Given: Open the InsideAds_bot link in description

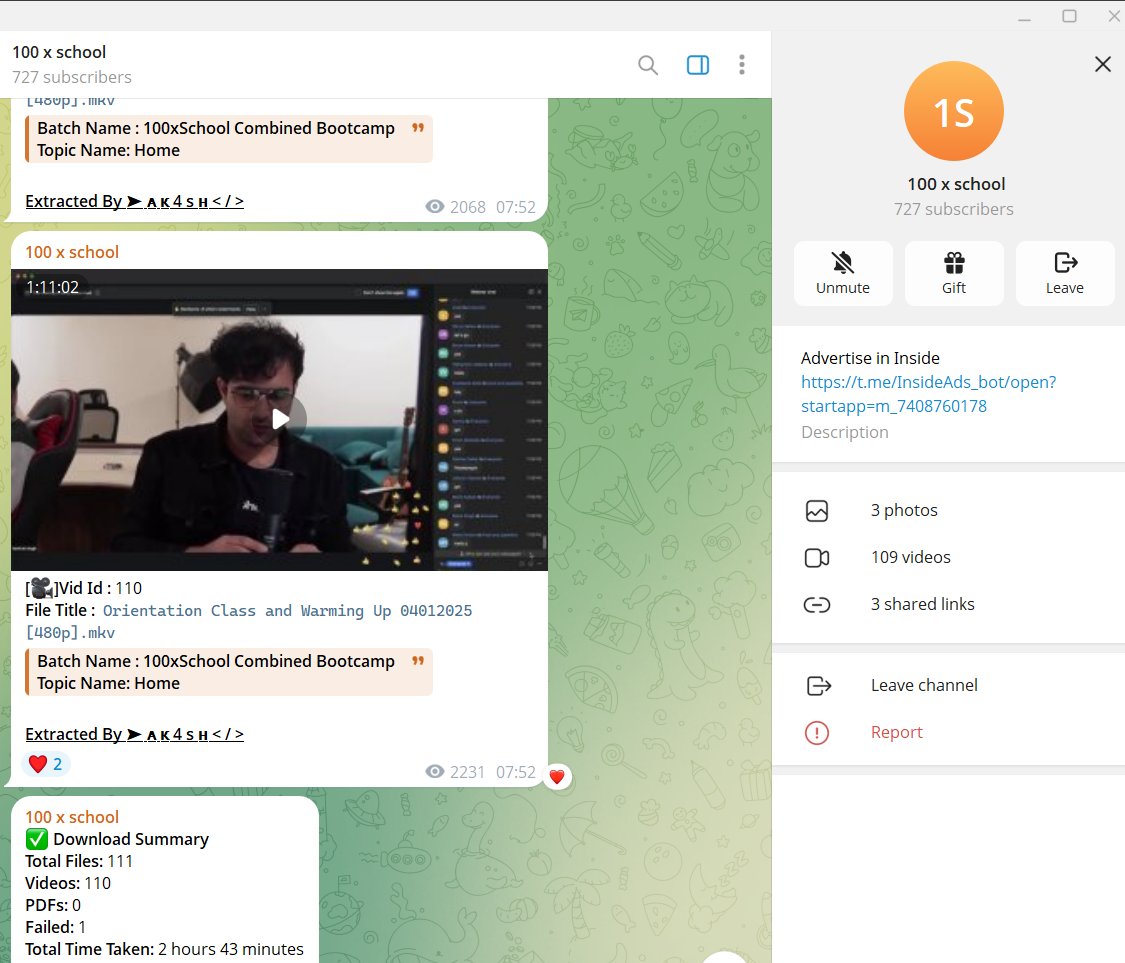Looking at the screenshot, I should coord(928,394).
